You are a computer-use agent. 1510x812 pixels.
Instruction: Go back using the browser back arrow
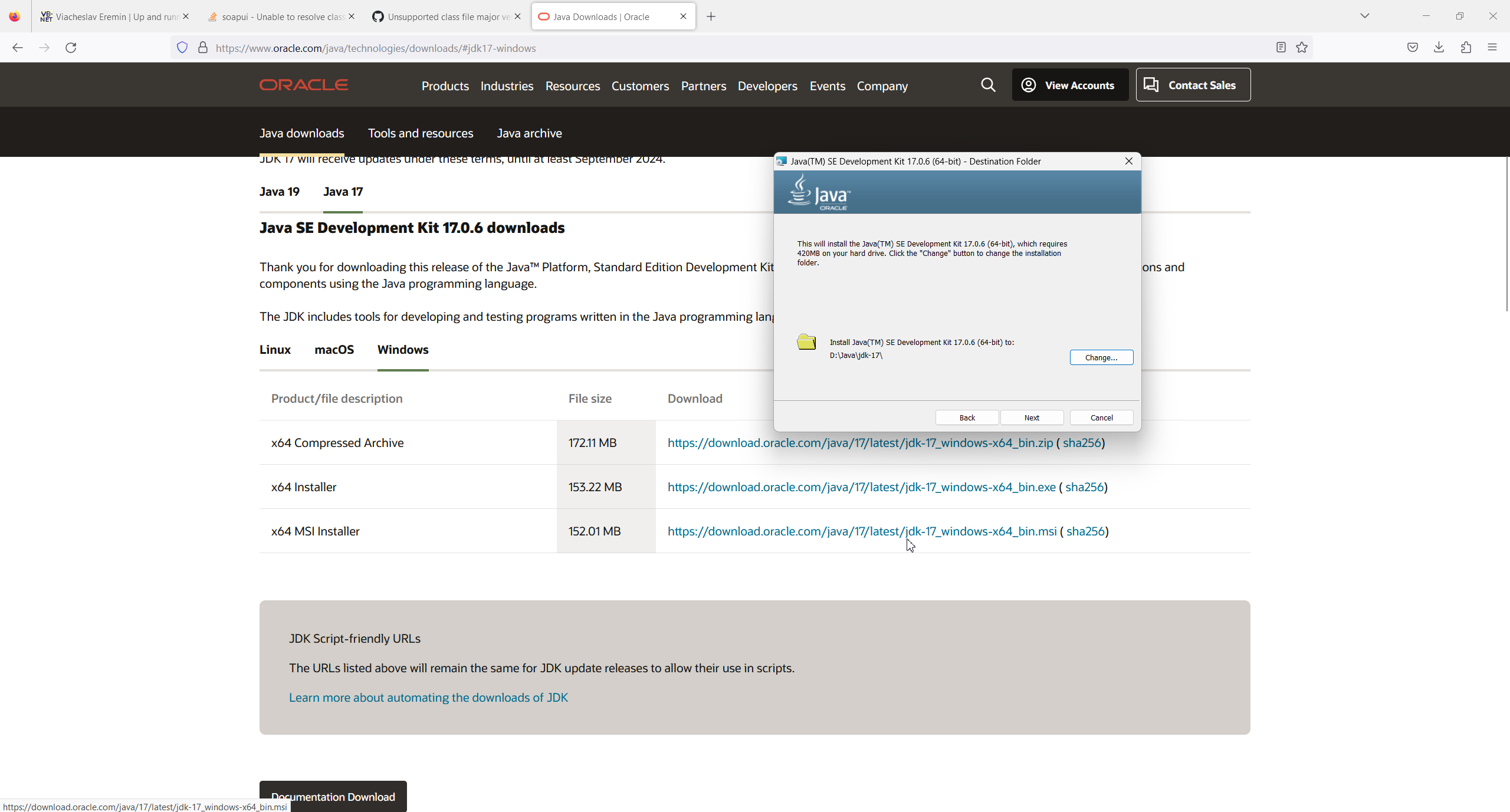click(x=18, y=48)
